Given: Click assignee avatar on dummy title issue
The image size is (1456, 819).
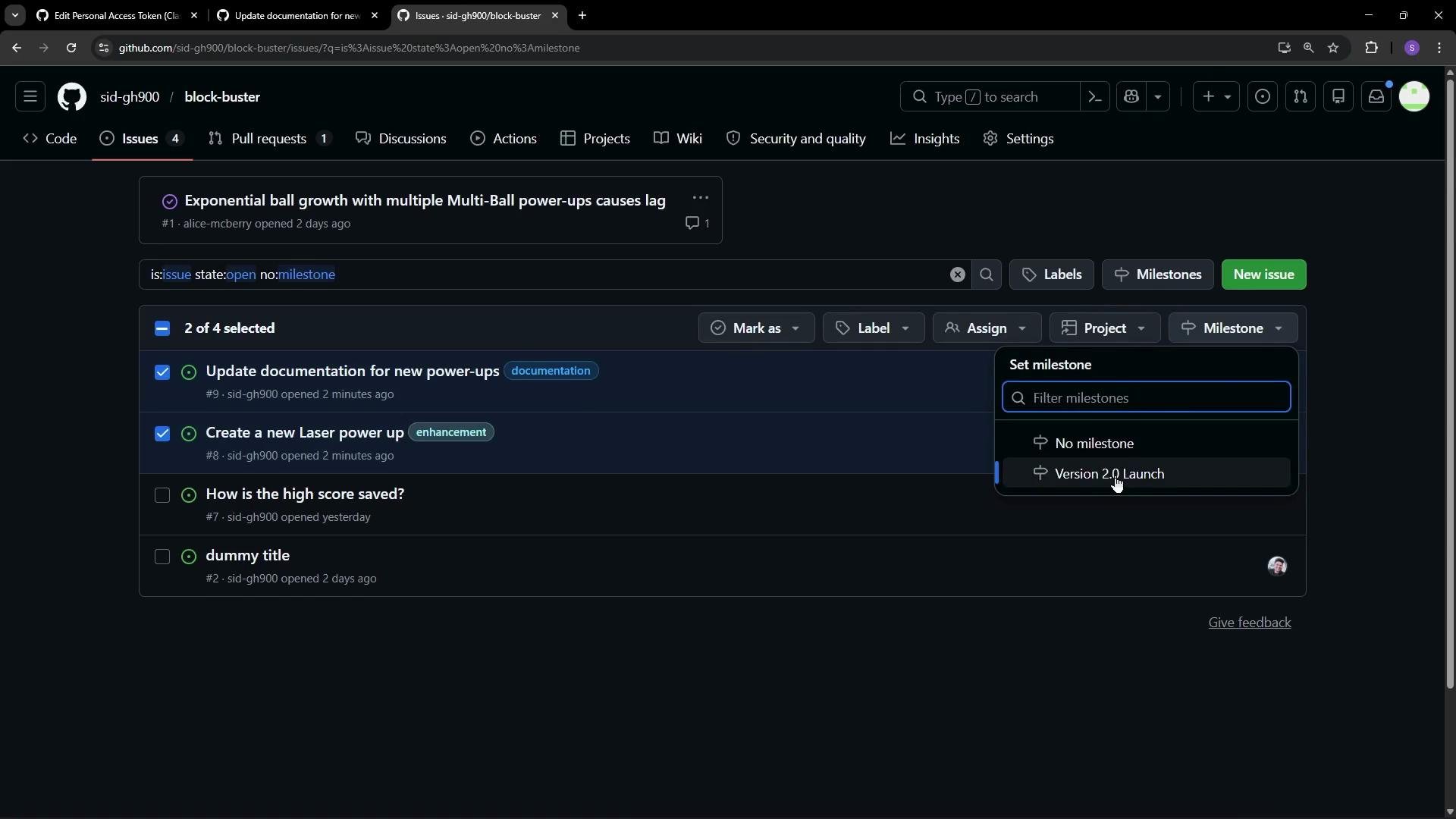Looking at the screenshot, I should pyautogui.click(x=1277, y=566).
